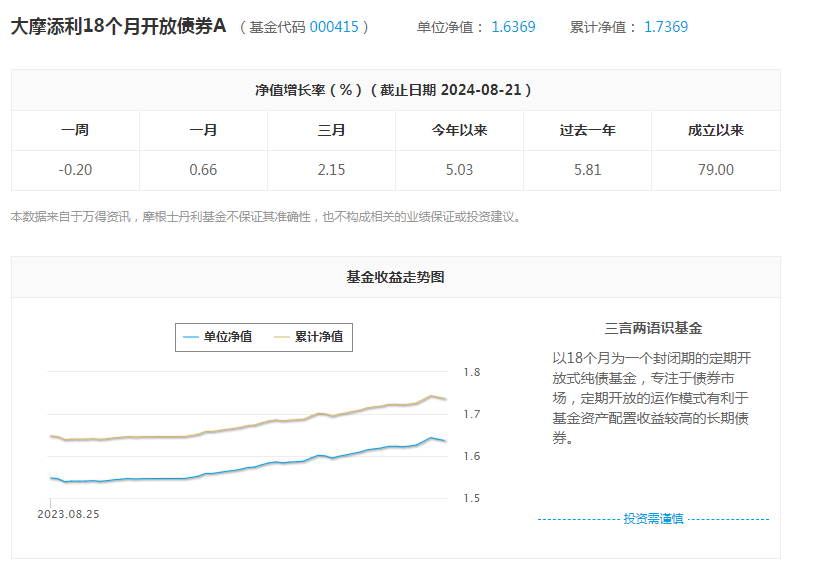Image resolution: width=820 pixels, height=563 pixels.
Task: Click the 5.81 past-year value
Action: point(587,170)
